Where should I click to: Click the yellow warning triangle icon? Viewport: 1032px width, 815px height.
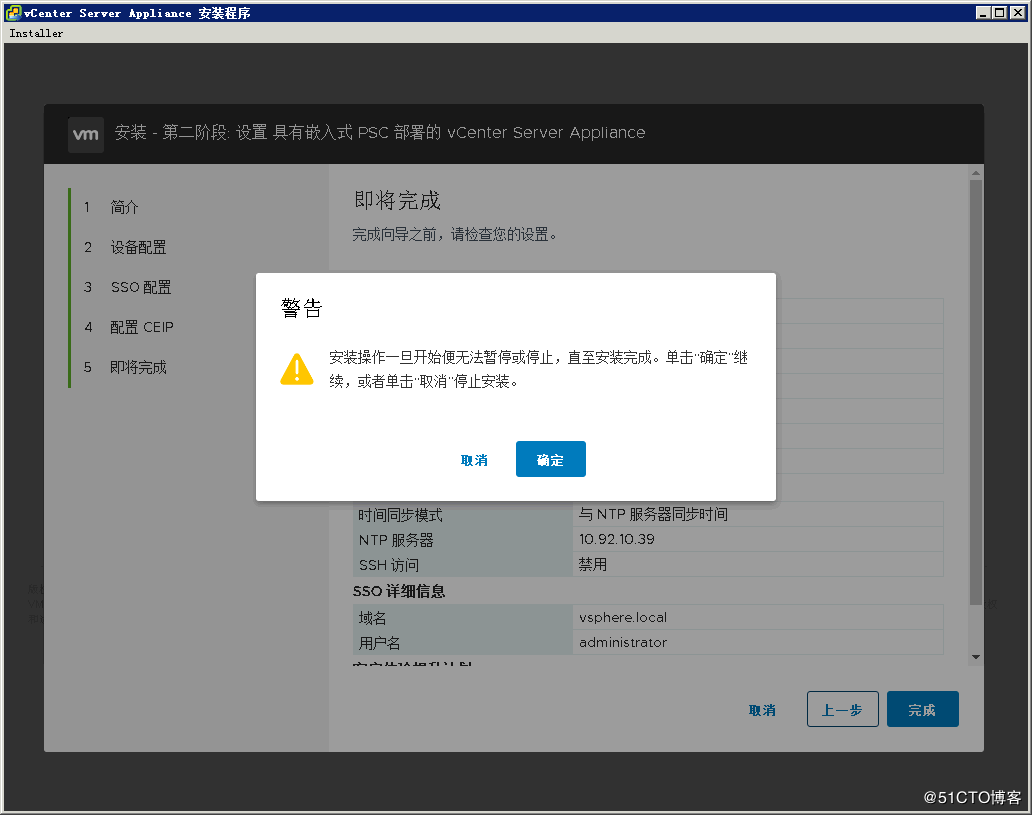tap(297, 369)
